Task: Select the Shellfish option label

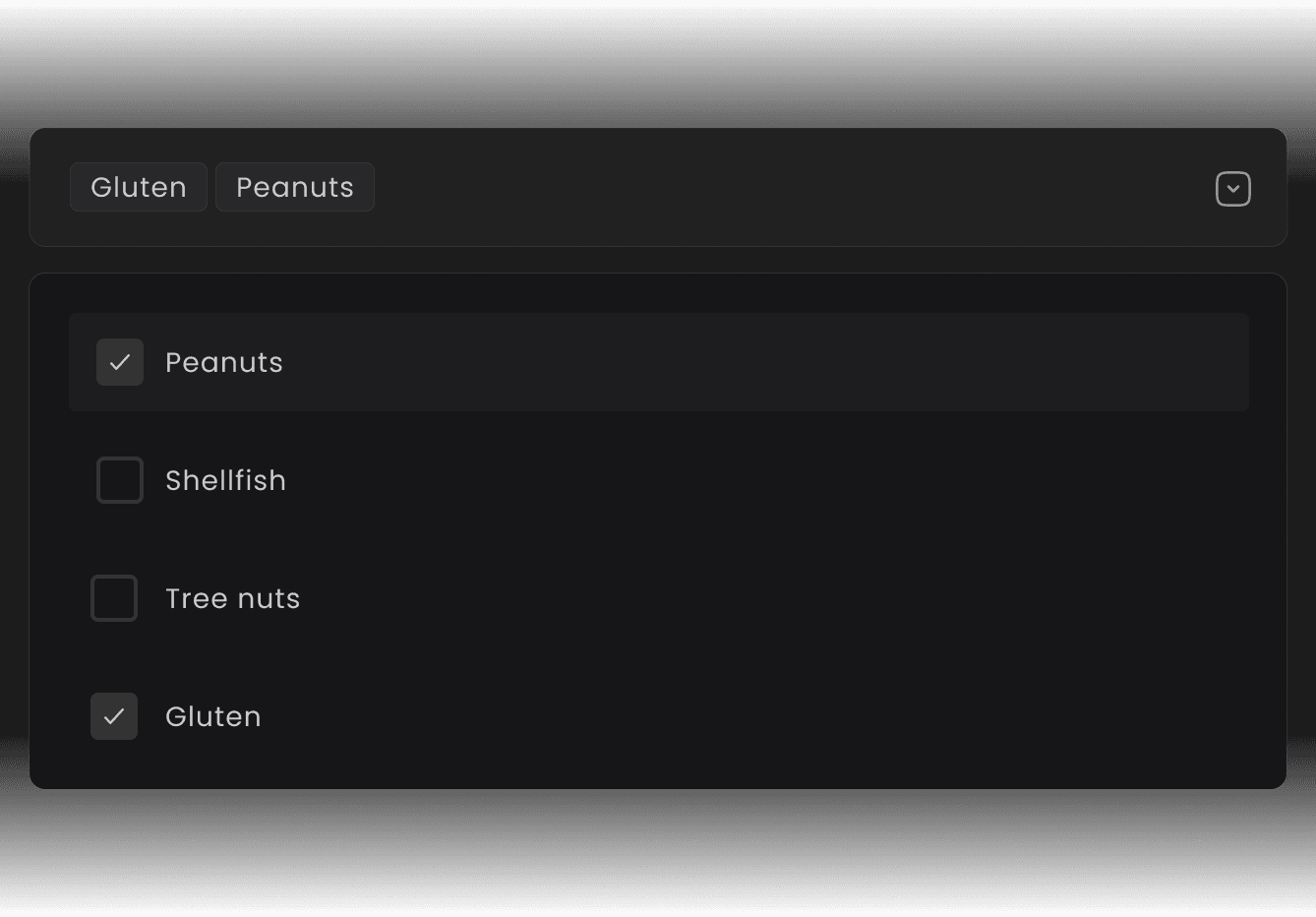Action: tap(225, 480)
